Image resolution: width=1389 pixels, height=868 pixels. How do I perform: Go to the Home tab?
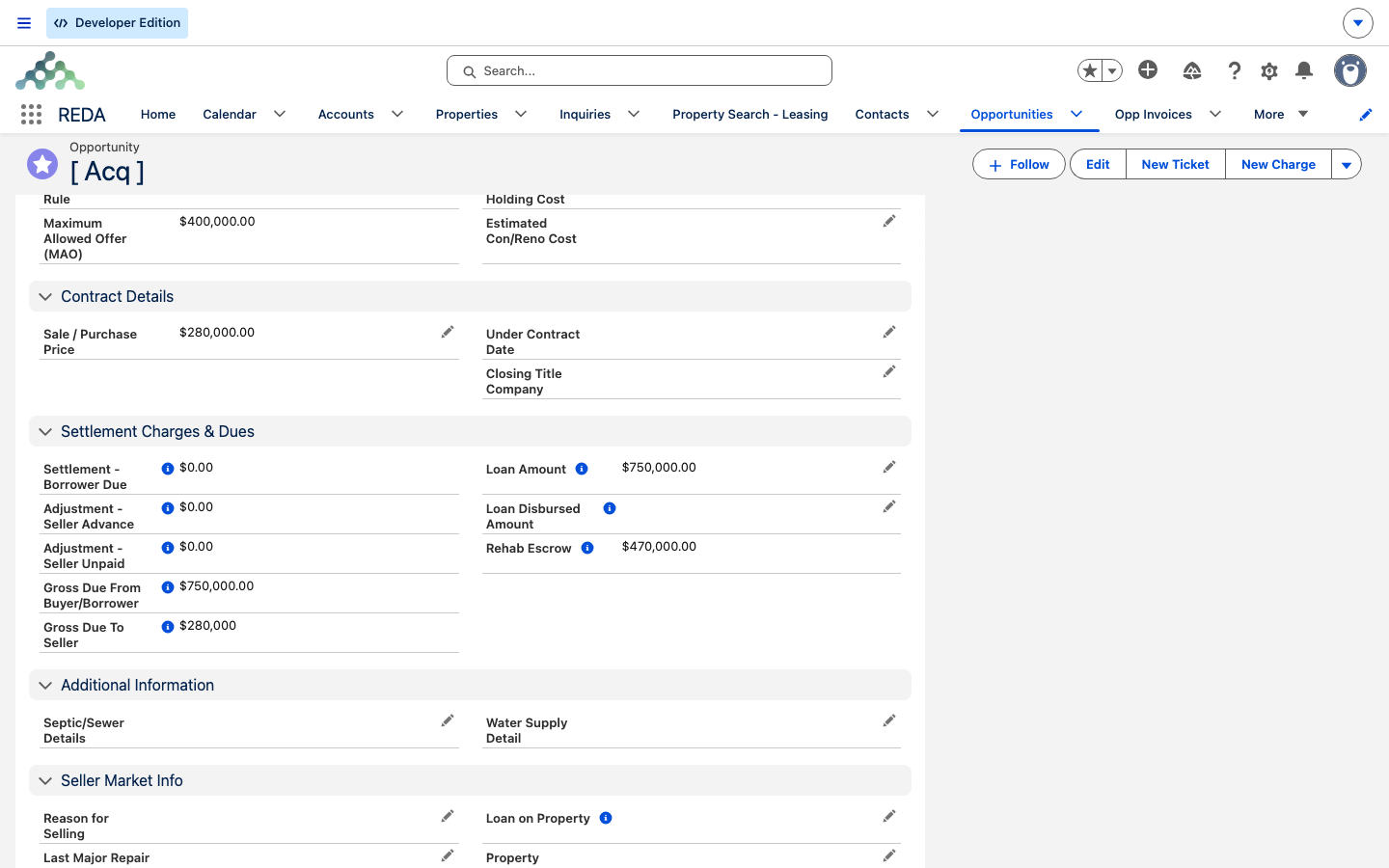158,114
